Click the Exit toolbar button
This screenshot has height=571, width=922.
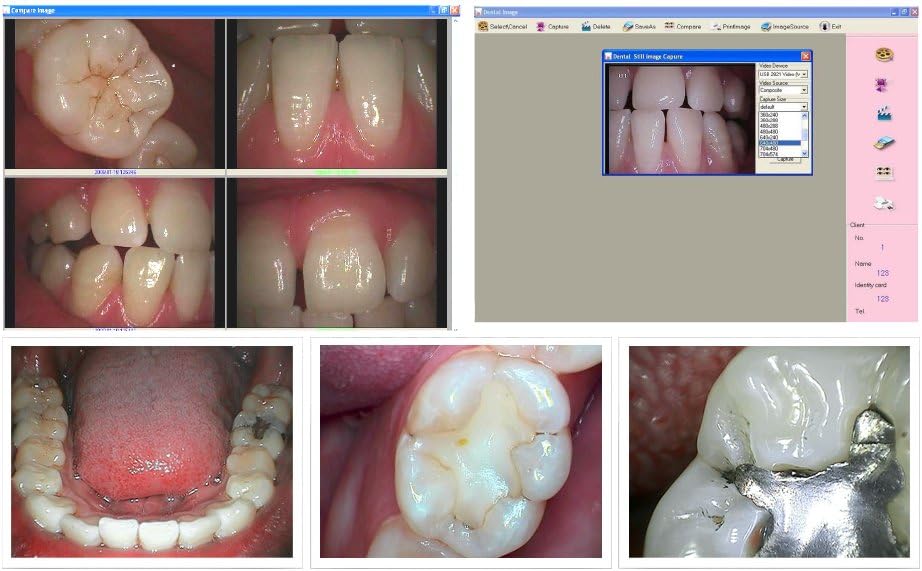(830, 26)
